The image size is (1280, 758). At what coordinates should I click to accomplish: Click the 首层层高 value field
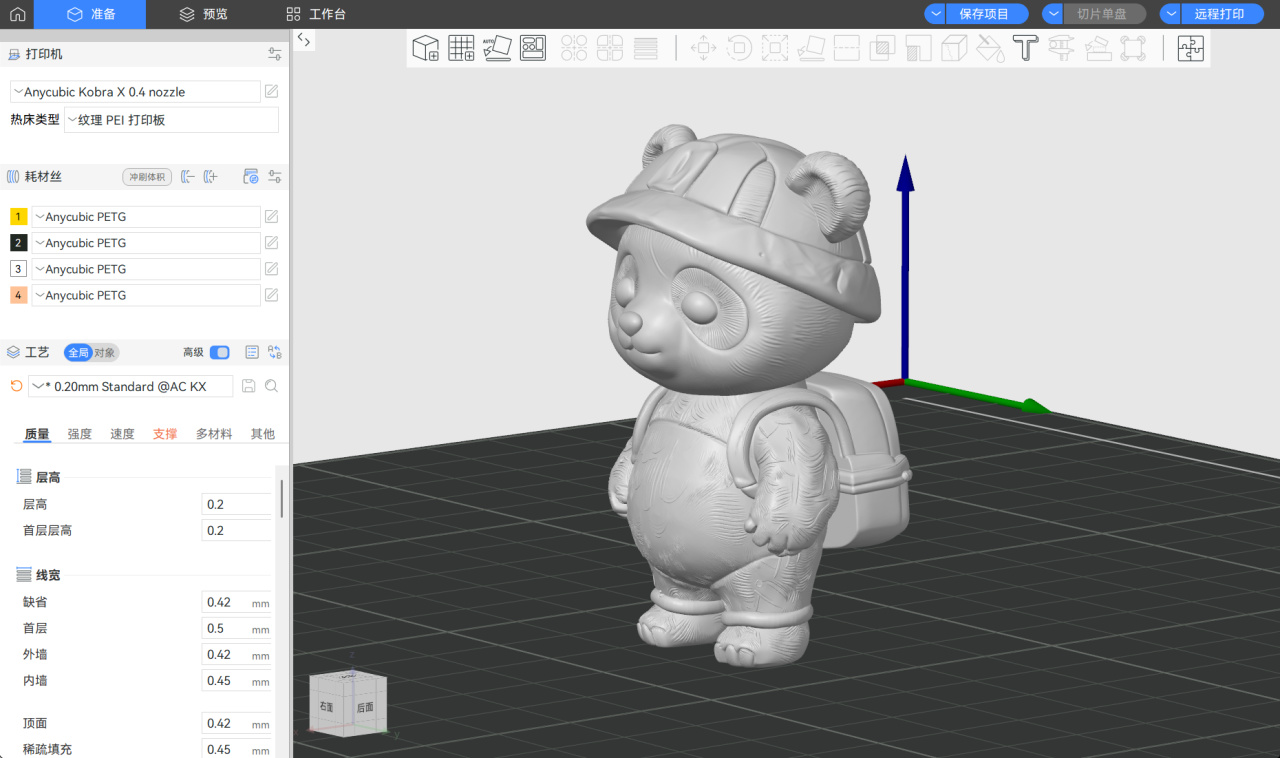point(237,530)
